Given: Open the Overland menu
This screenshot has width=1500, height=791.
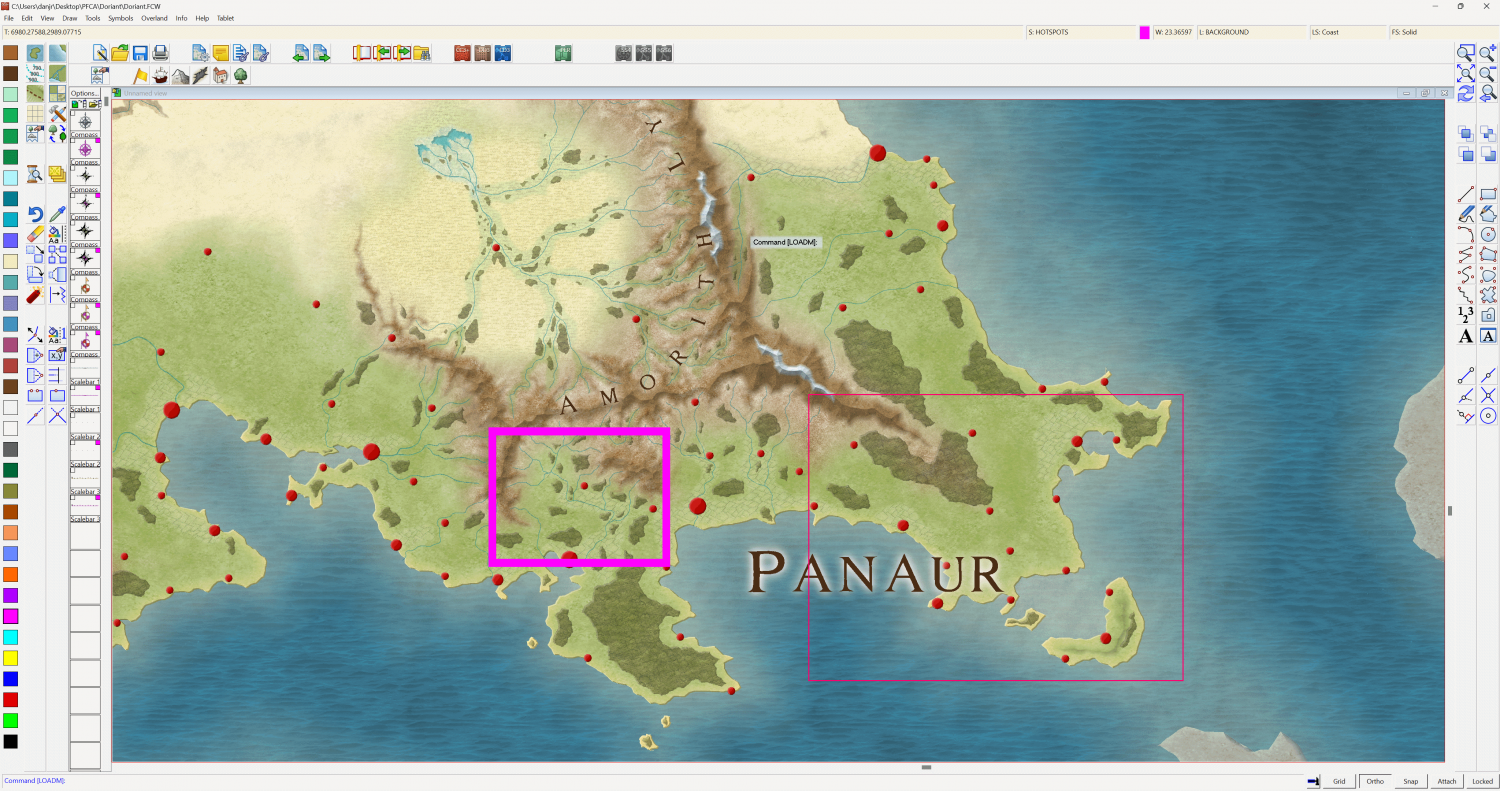Looking at the screenshot, I should 154,18.
